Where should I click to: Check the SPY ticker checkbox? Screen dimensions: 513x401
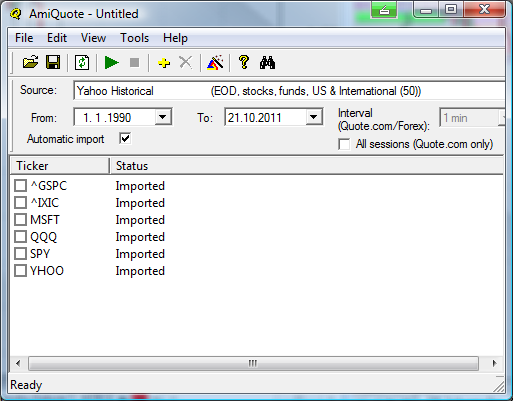pos(20,254)
